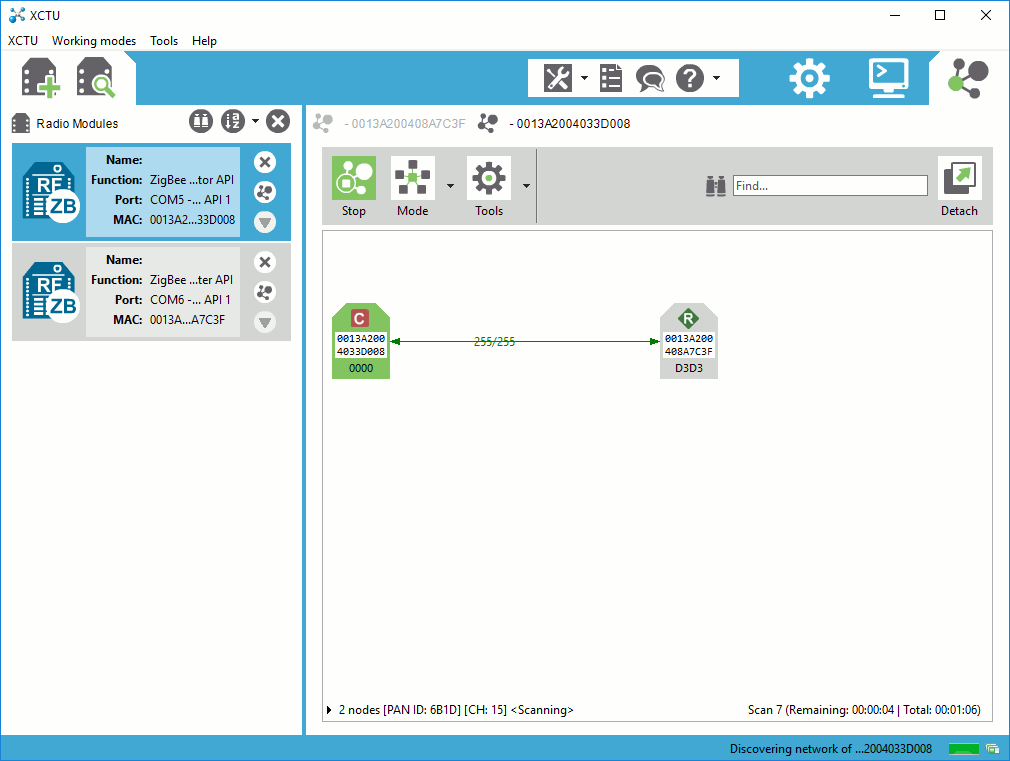
Task: Open the Tools menu
Action: coord(164,41)
